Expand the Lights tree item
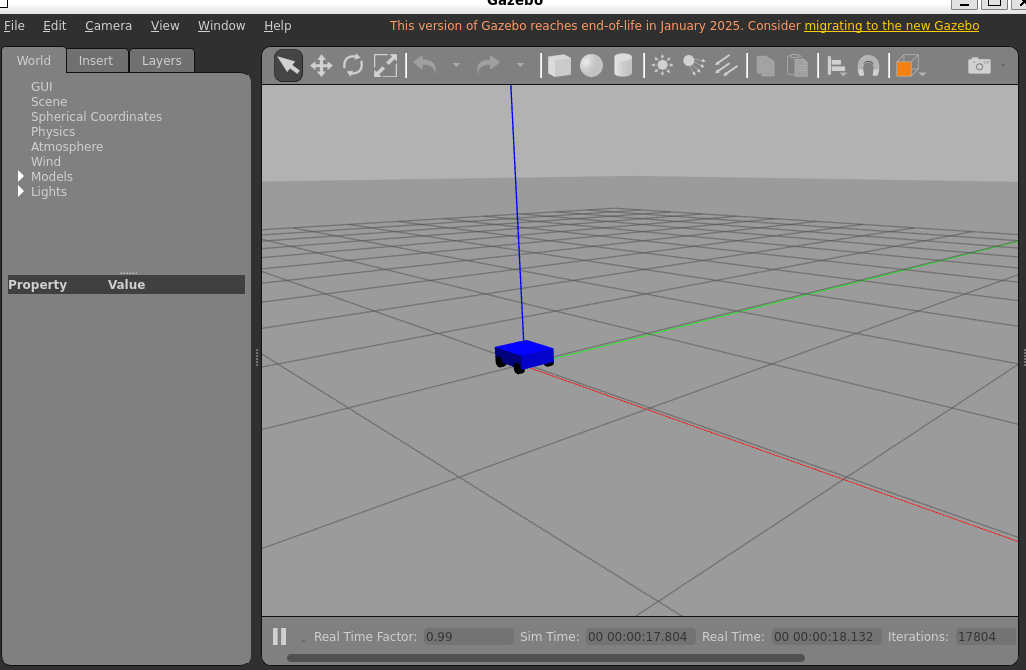The image size is (1026, 670). click(21, 192)
